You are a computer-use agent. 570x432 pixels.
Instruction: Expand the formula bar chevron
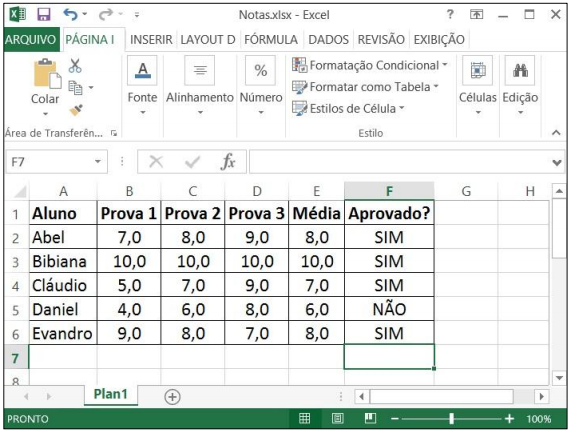point(557,162)
